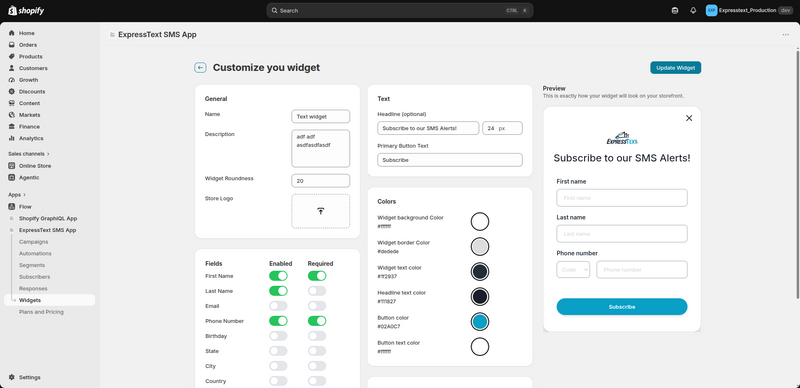
Task: Enable the Birthday field toggle
Action: [x=278, y=336]
